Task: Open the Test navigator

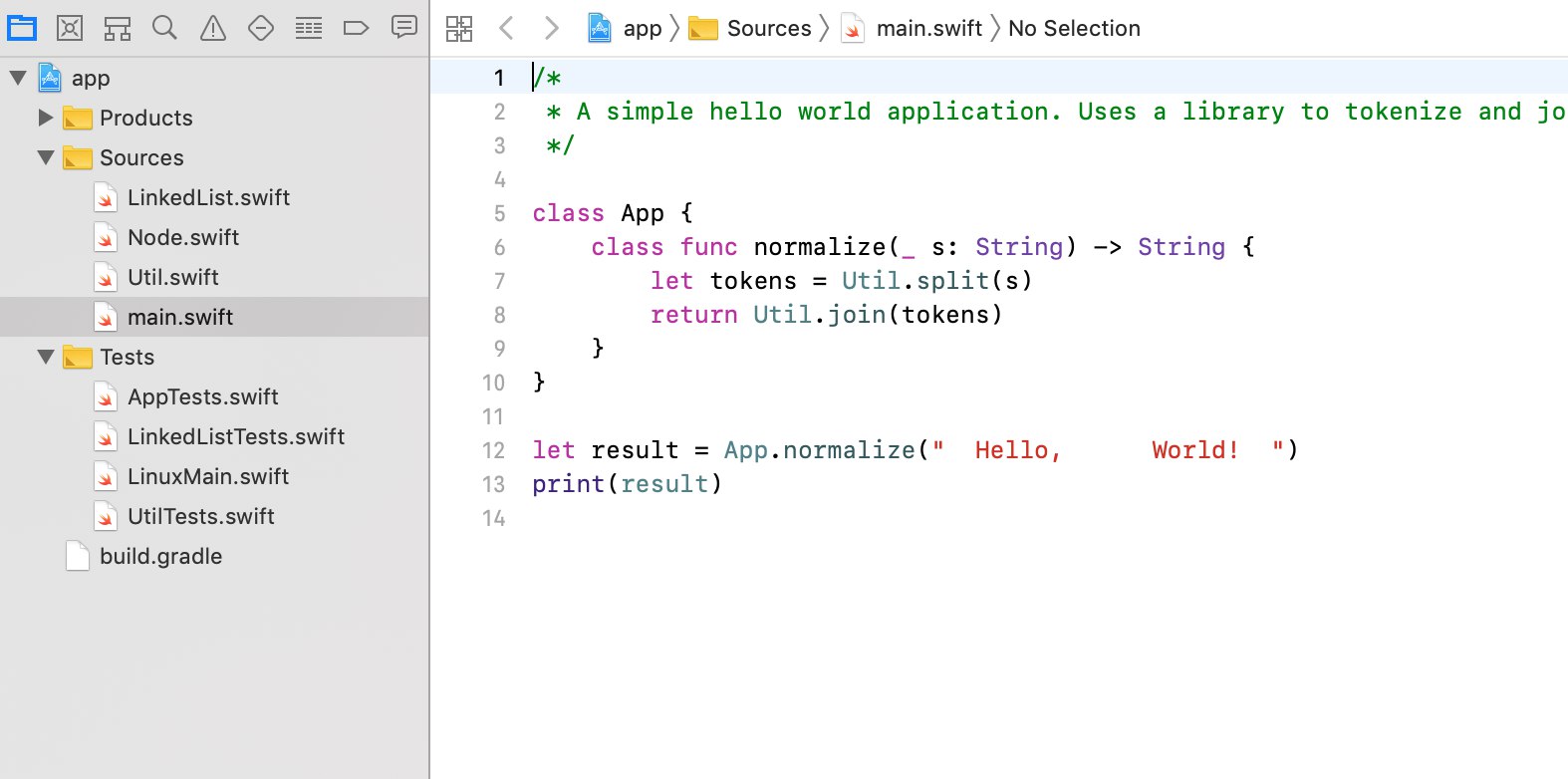Action: coord(261,28)
